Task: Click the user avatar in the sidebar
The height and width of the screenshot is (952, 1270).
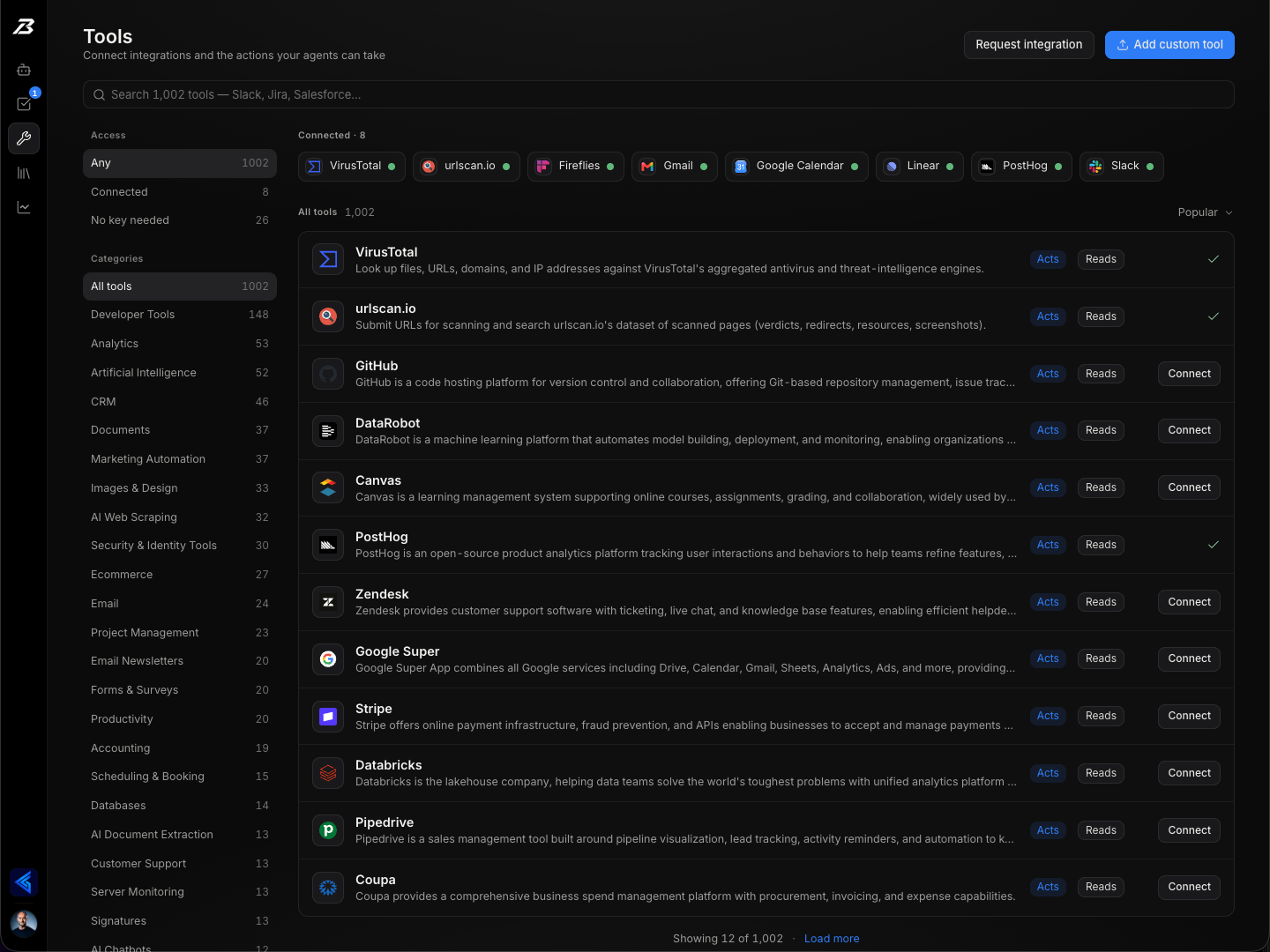Action: (24, 923)
